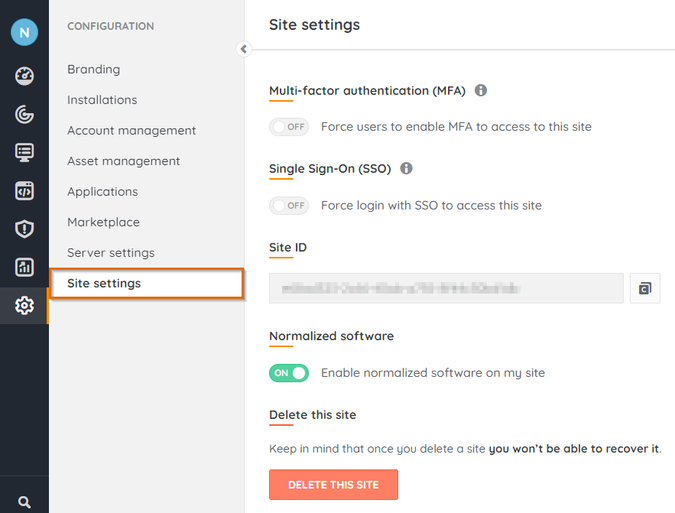Open the devices monitor list icon

click(x=24, y=152)
